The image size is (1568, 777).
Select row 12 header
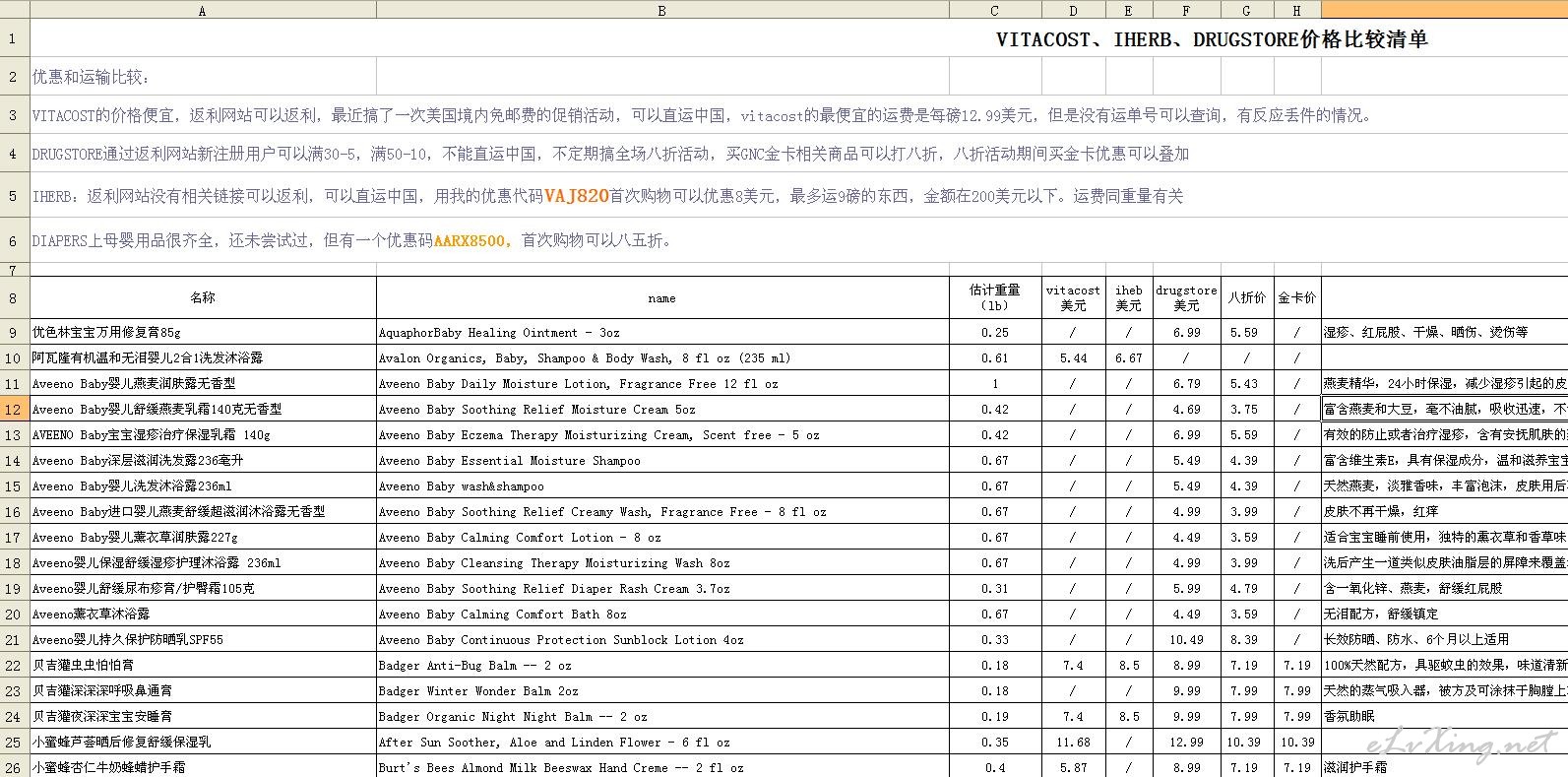pyautogui.click(x=15, y=409)
